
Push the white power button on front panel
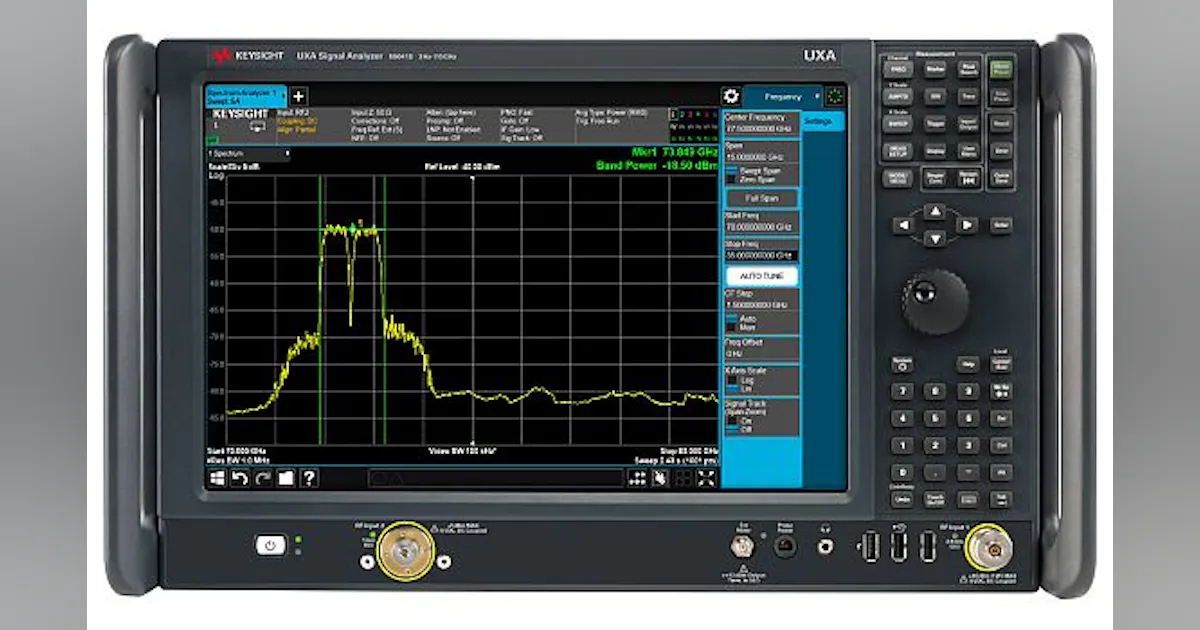(x=270, y=545)
